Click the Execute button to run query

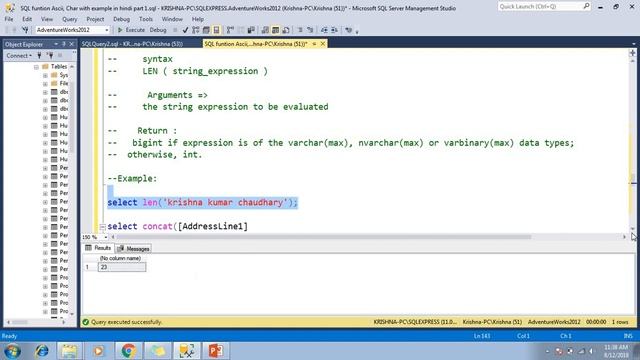[131, 30]
